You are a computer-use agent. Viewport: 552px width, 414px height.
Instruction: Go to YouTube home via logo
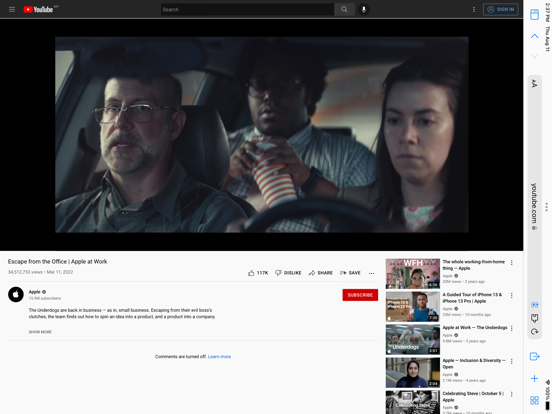click(38, 10)
